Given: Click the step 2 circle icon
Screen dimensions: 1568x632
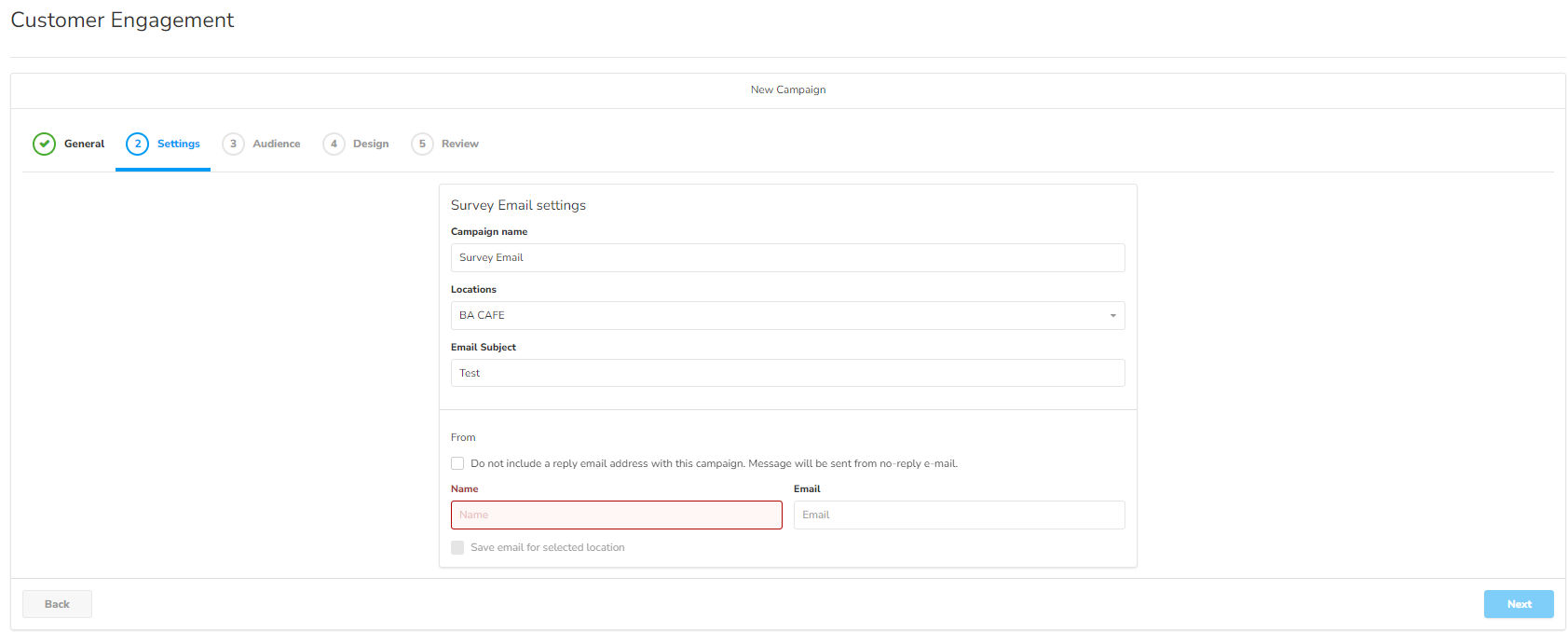Looking at the screenshot, I should pos(137,144).
